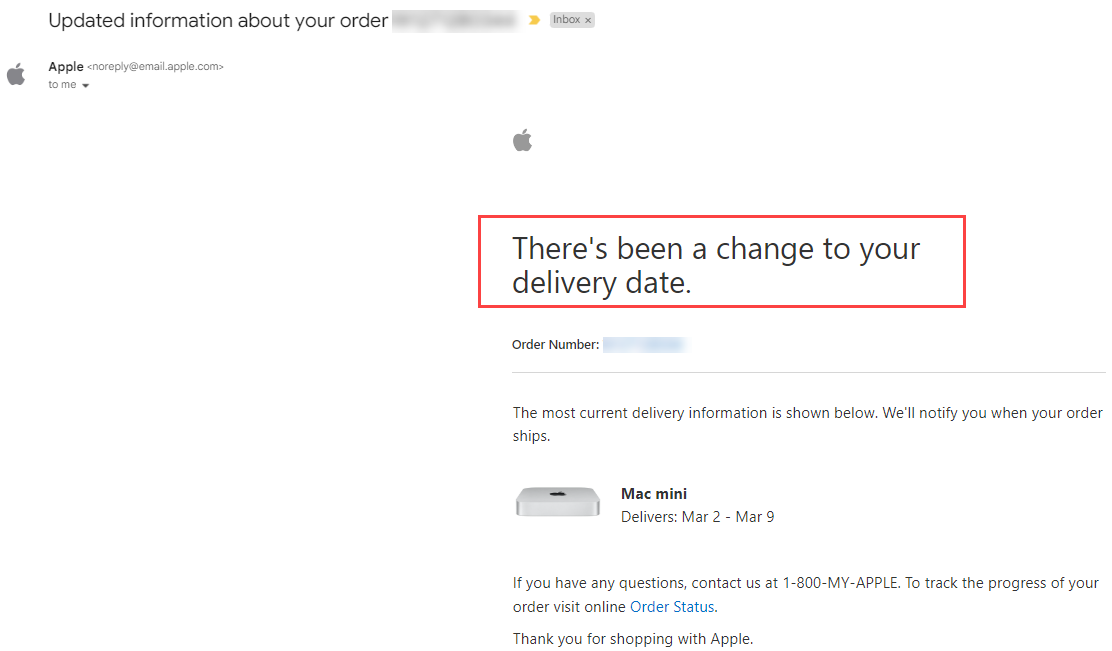The image size is (1112, 651).
Task: Click the Inbox label tag
Action: pyautogui.click(x=566, y=20)
